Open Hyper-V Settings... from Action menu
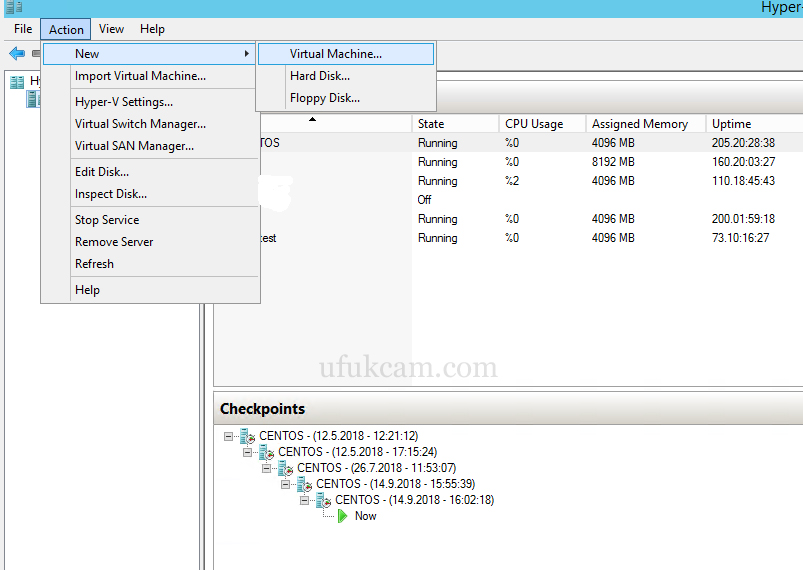 (x=151, y=102)
